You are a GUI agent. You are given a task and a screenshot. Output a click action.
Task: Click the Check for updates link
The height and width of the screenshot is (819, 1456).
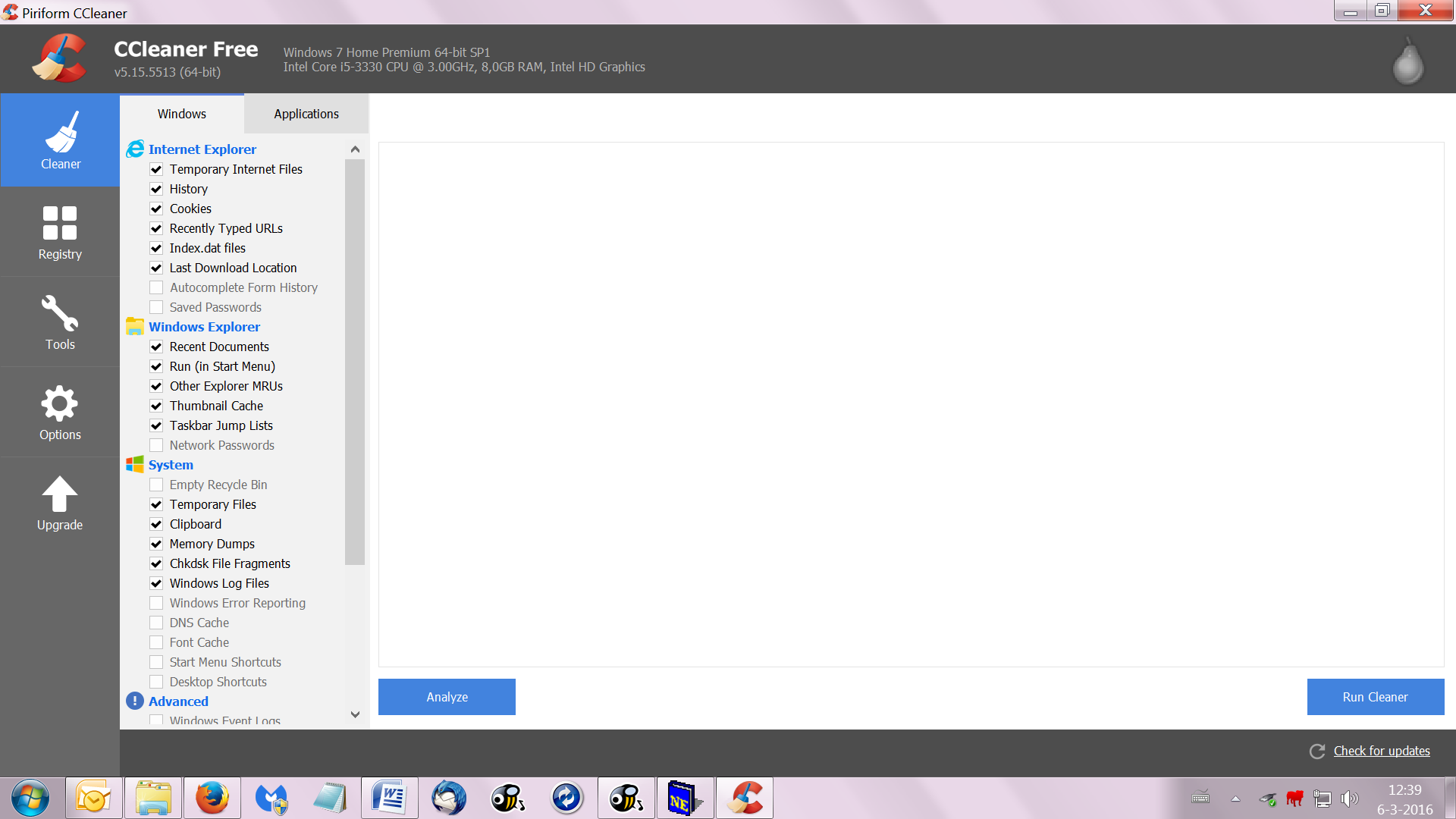pos(1382,751)
